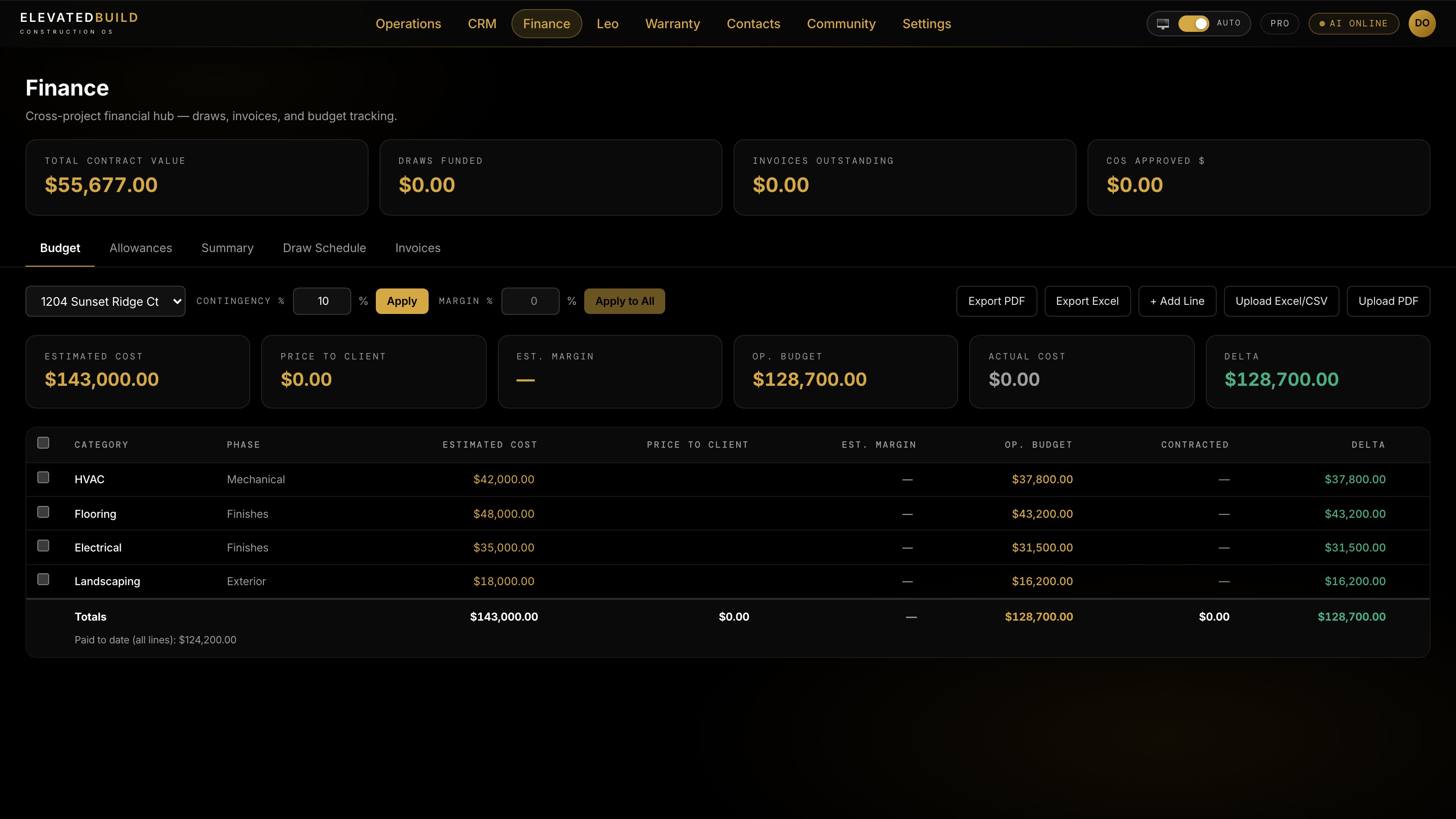This screenshot has width=1456, height=819.
Task: Click the Delta $128,700.00 summary card
Action: tap(1318, 372)
